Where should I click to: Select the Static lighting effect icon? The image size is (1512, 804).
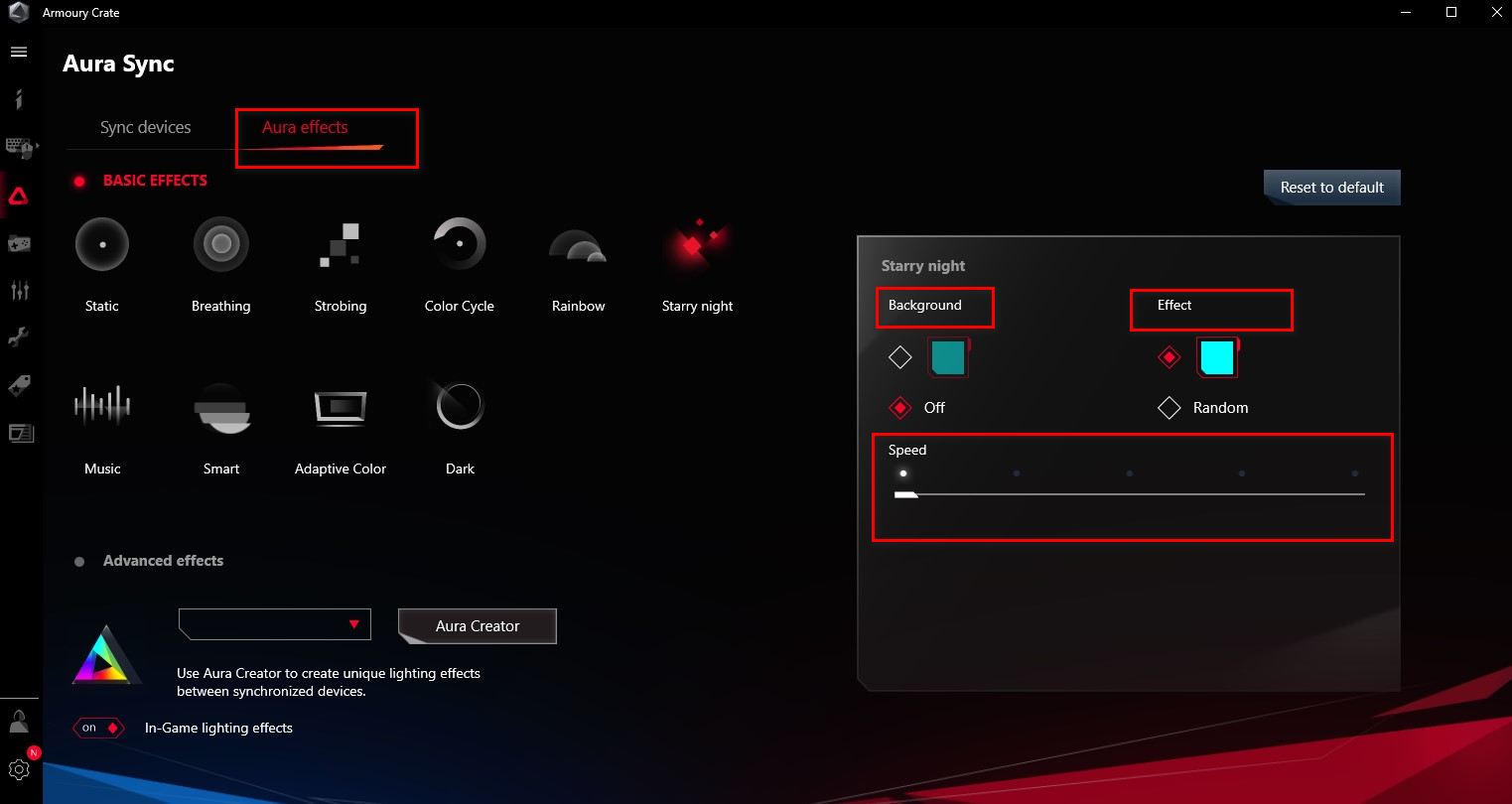102,244
